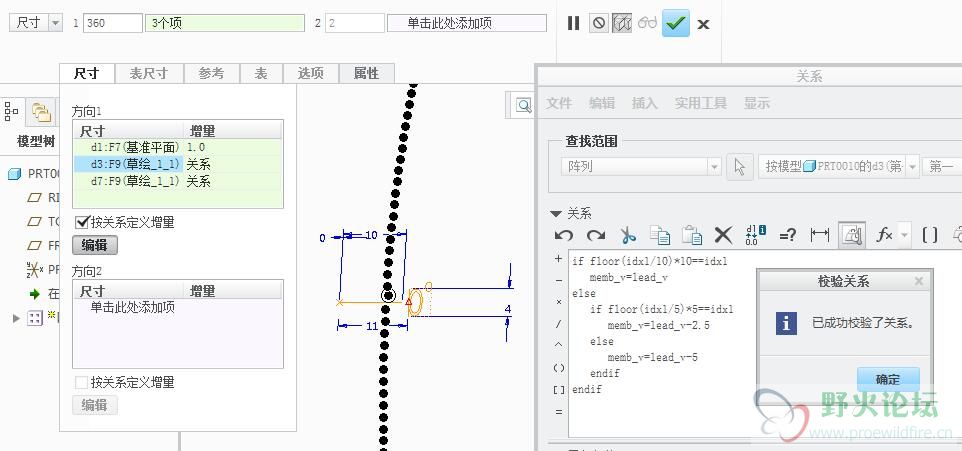Click the no-preview circle-slash icon
This screenshot has width=962, height=451.
[x=599, y=23]
